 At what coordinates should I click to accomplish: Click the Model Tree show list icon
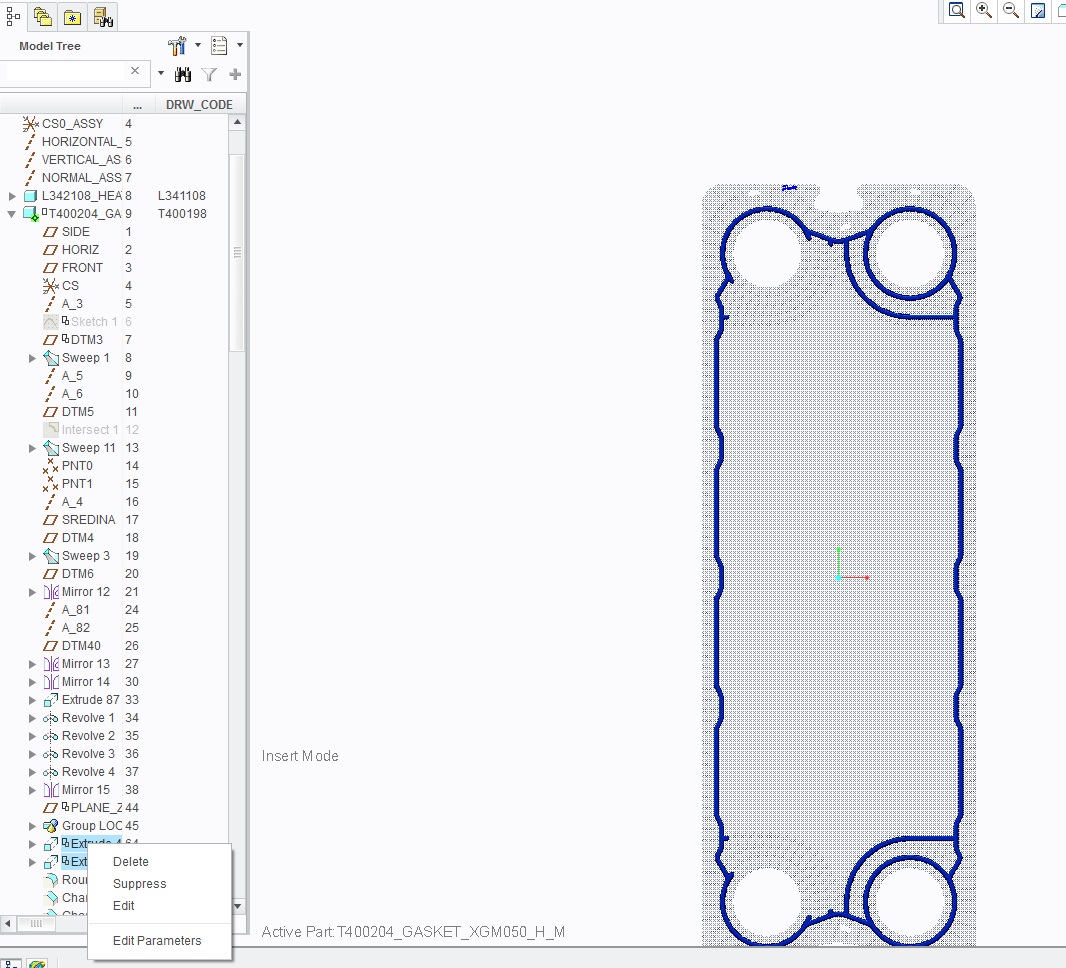[219, 46]
